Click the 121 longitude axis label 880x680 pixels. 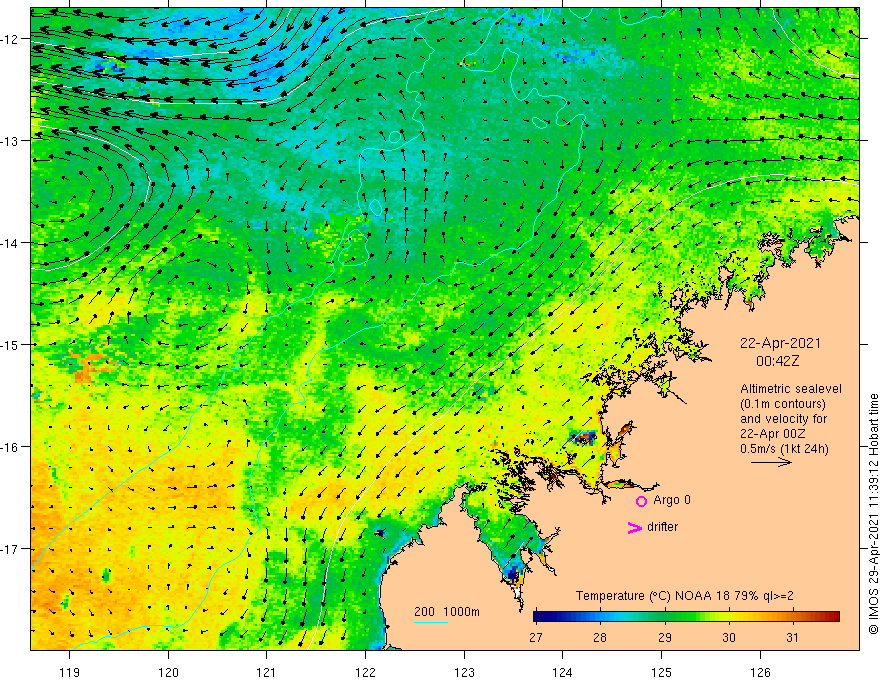[x=267, y=672]
